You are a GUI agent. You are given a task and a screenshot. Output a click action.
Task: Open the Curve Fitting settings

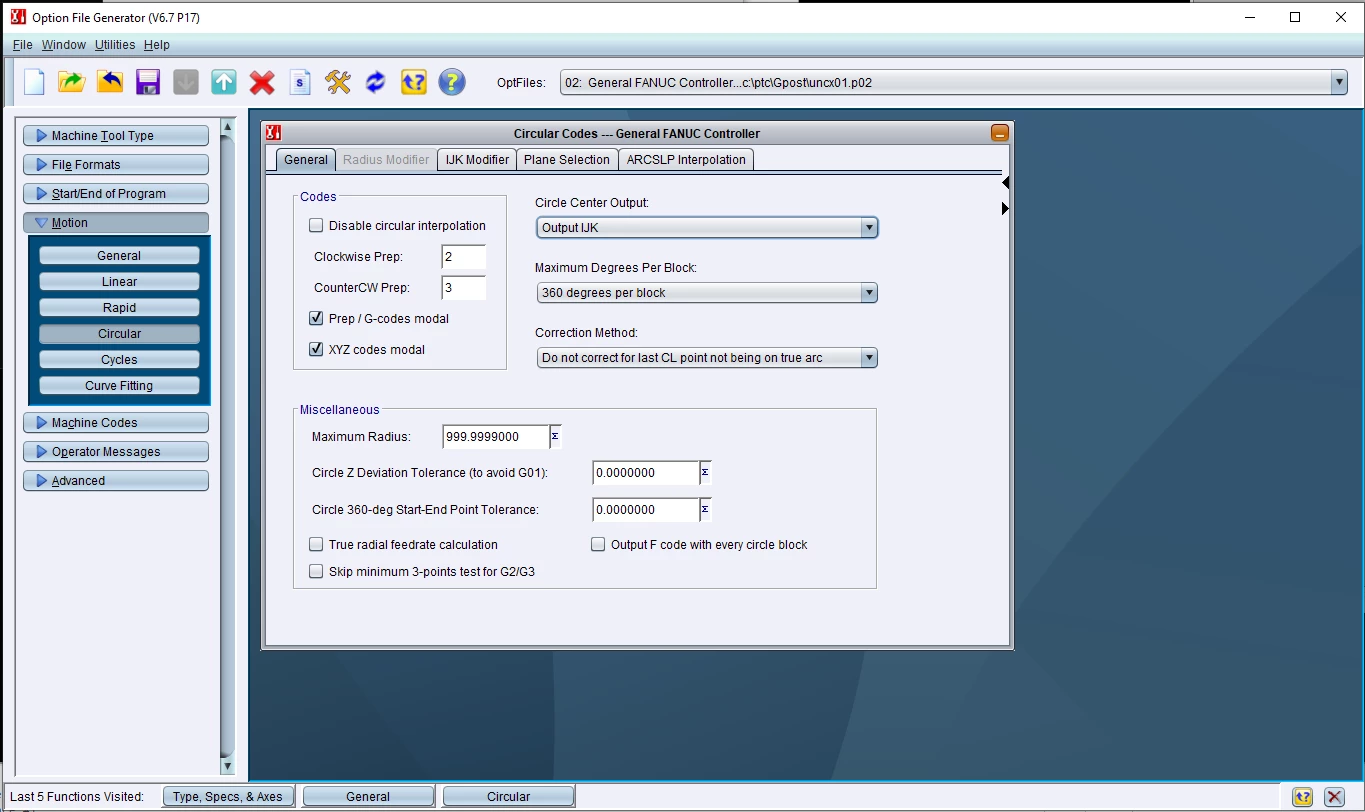click(119, 386)
